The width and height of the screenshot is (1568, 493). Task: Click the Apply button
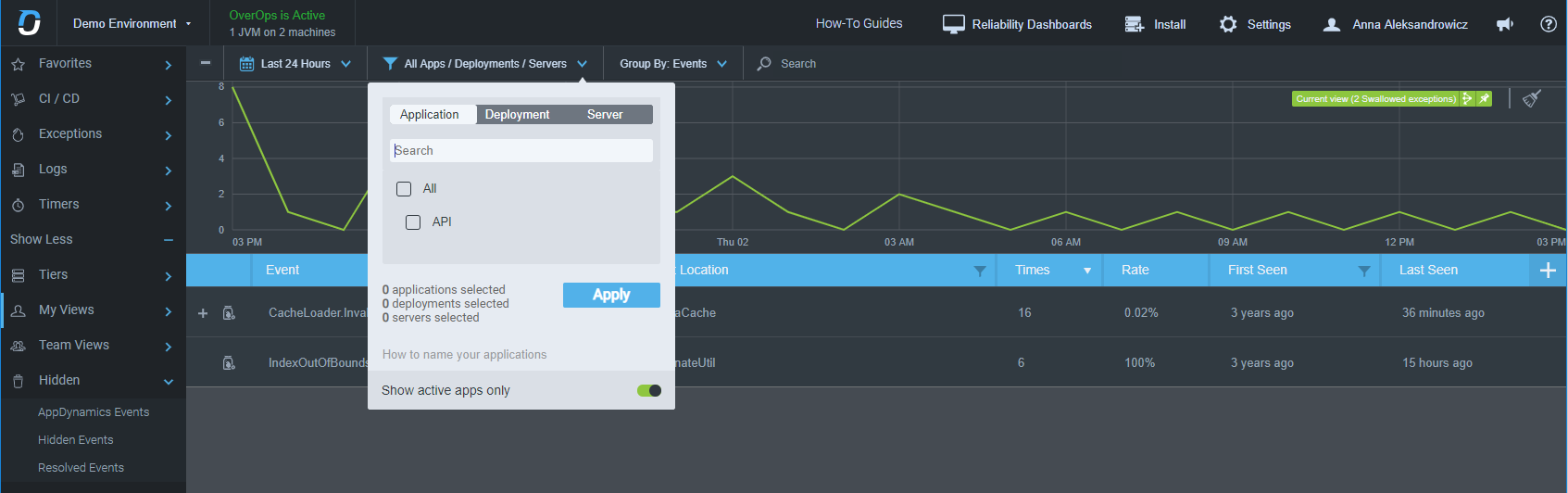[611, 295]
